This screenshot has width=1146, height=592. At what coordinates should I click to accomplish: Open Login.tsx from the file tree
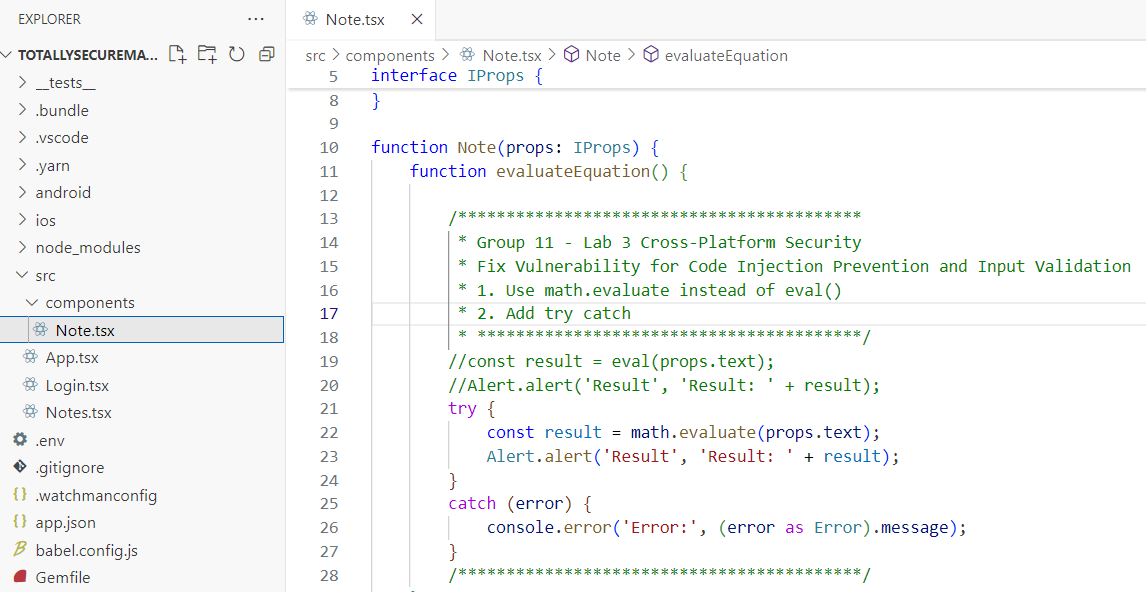(x=77, y=385)
